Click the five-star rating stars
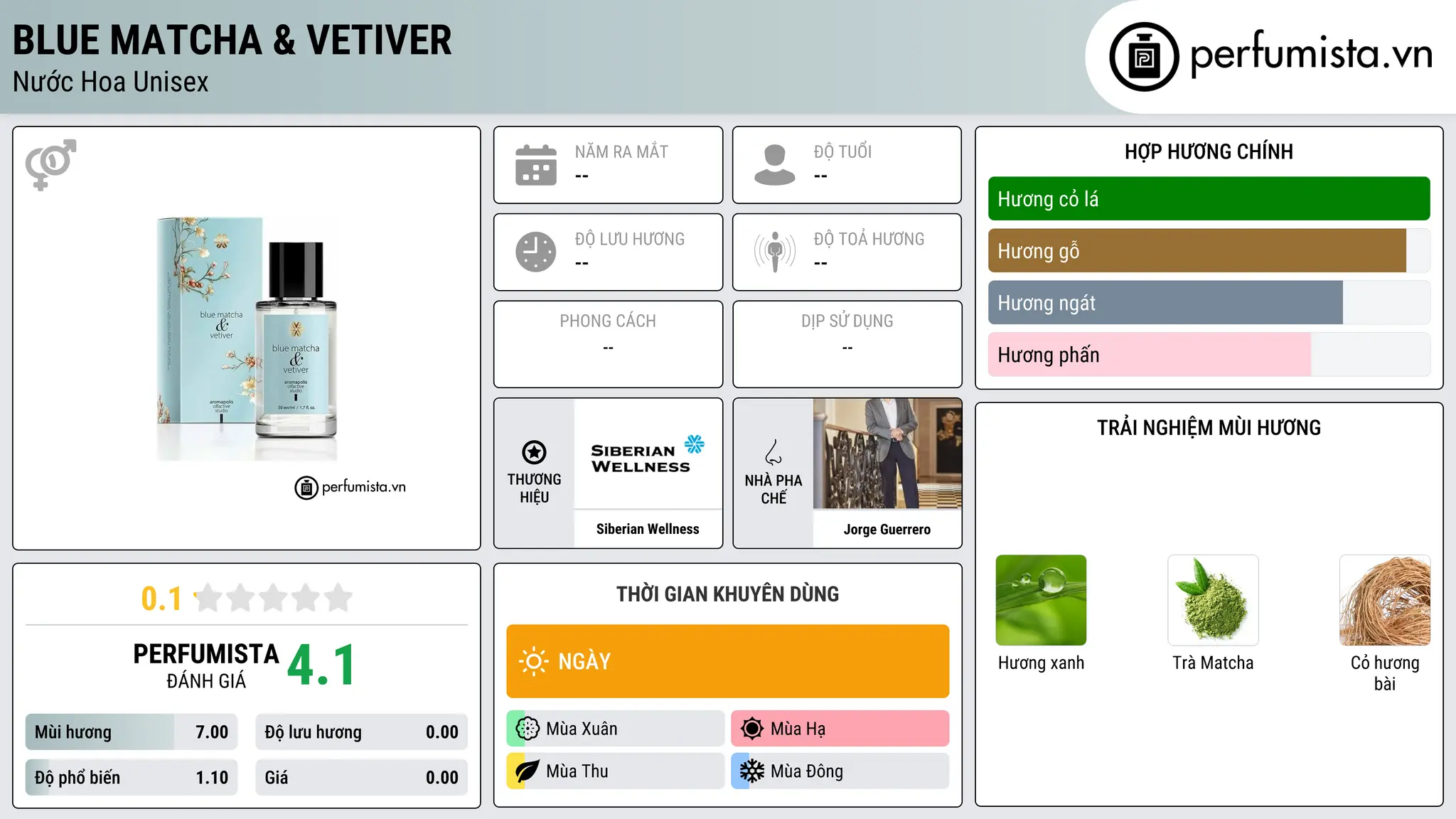Screen dimensions: 1456x819 coord(273,598)
